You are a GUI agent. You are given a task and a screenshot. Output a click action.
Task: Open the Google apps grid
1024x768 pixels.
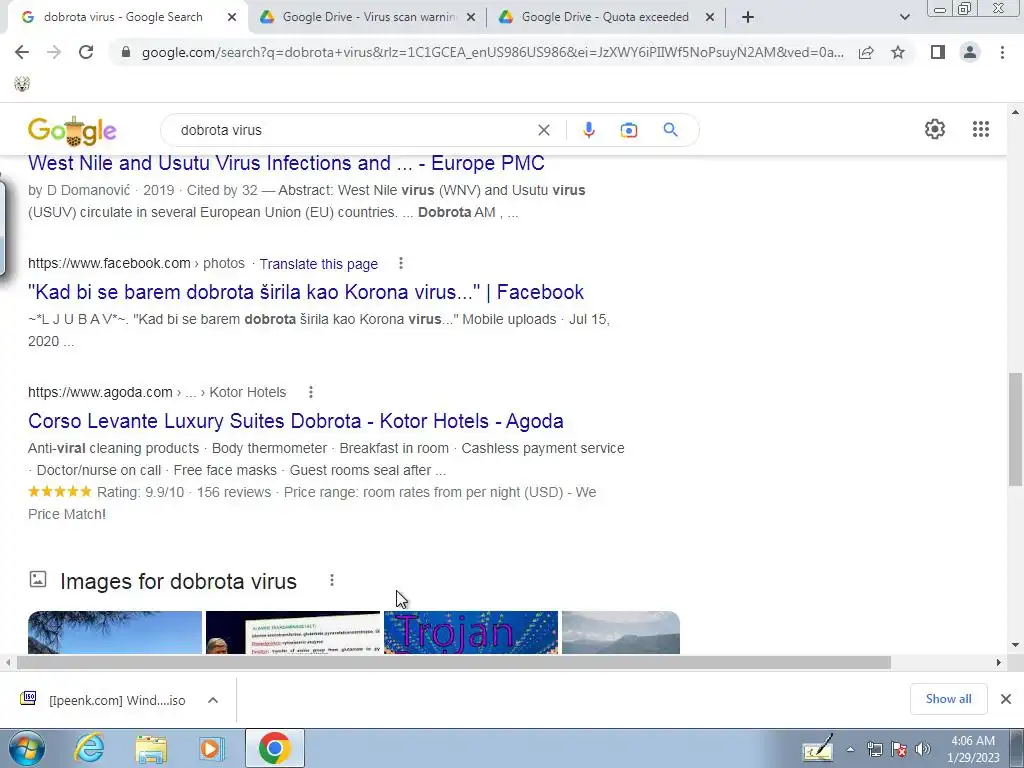980,129
